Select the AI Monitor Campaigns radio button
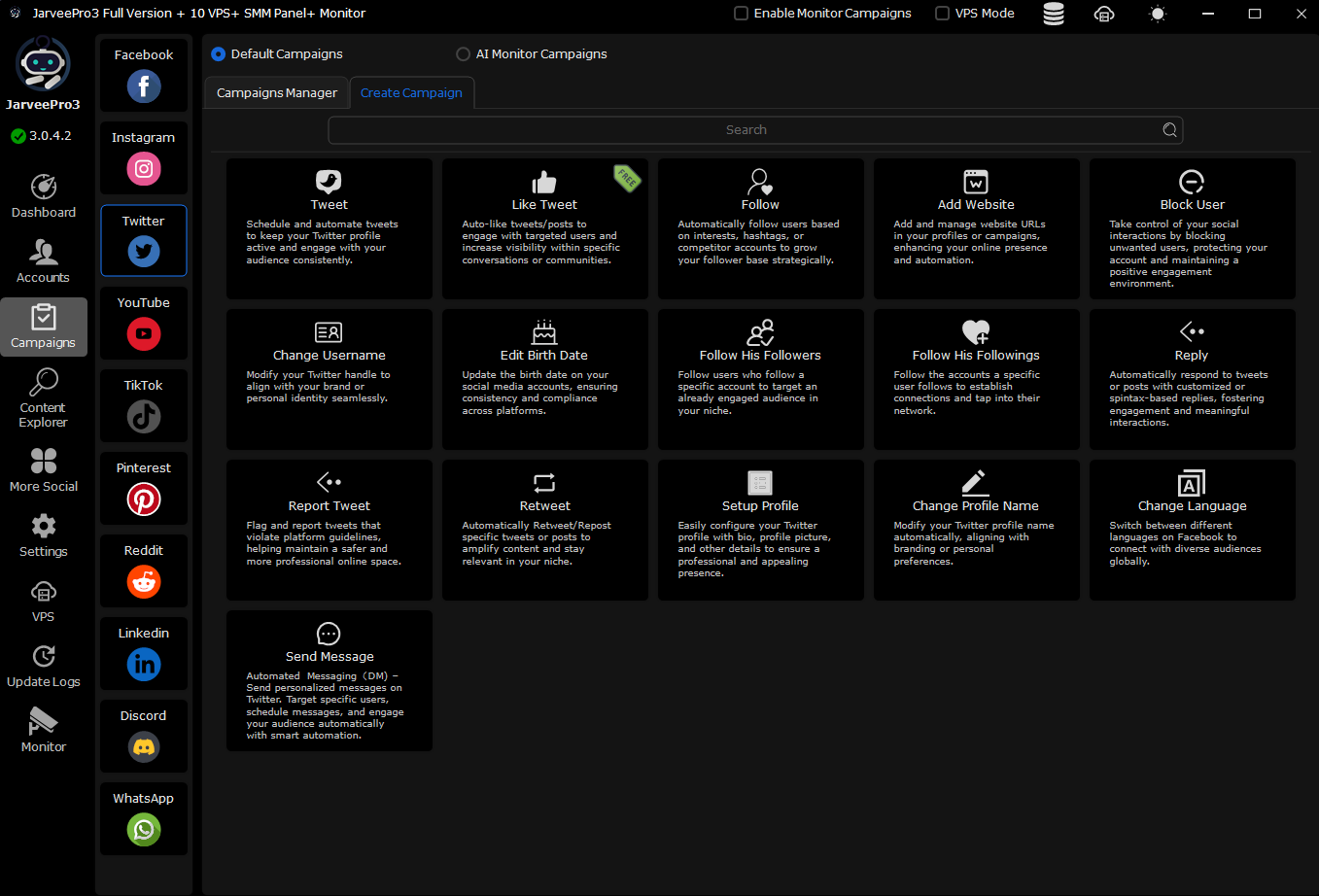Viewport: 1319px width, 896px height. pyautogui.click(x=464, y=54)
